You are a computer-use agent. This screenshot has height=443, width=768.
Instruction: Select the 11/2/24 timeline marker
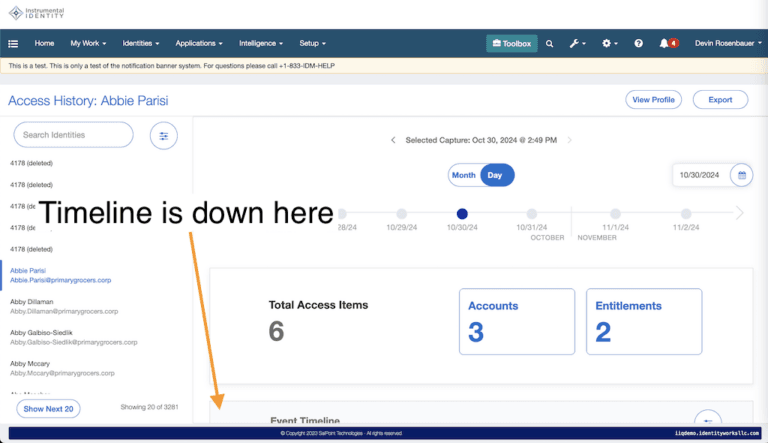click(686, 214)
